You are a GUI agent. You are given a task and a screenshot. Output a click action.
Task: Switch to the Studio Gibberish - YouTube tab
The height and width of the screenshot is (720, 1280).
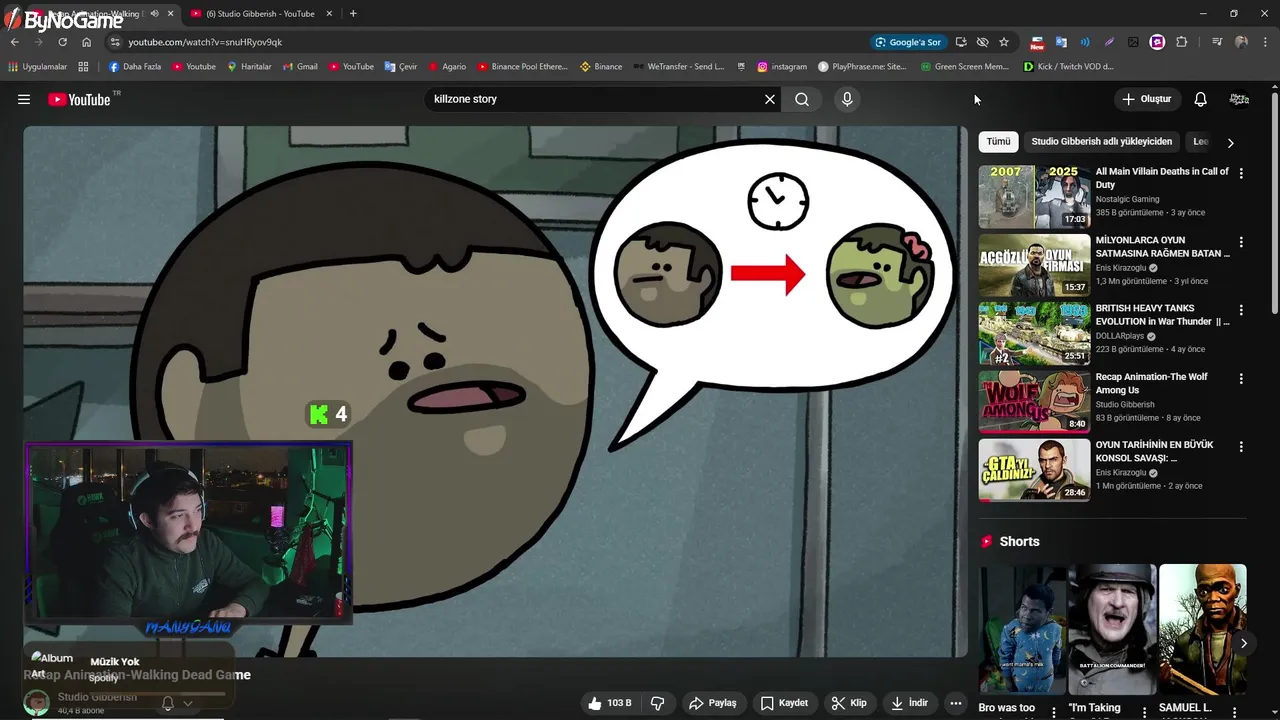coord(260,14)
